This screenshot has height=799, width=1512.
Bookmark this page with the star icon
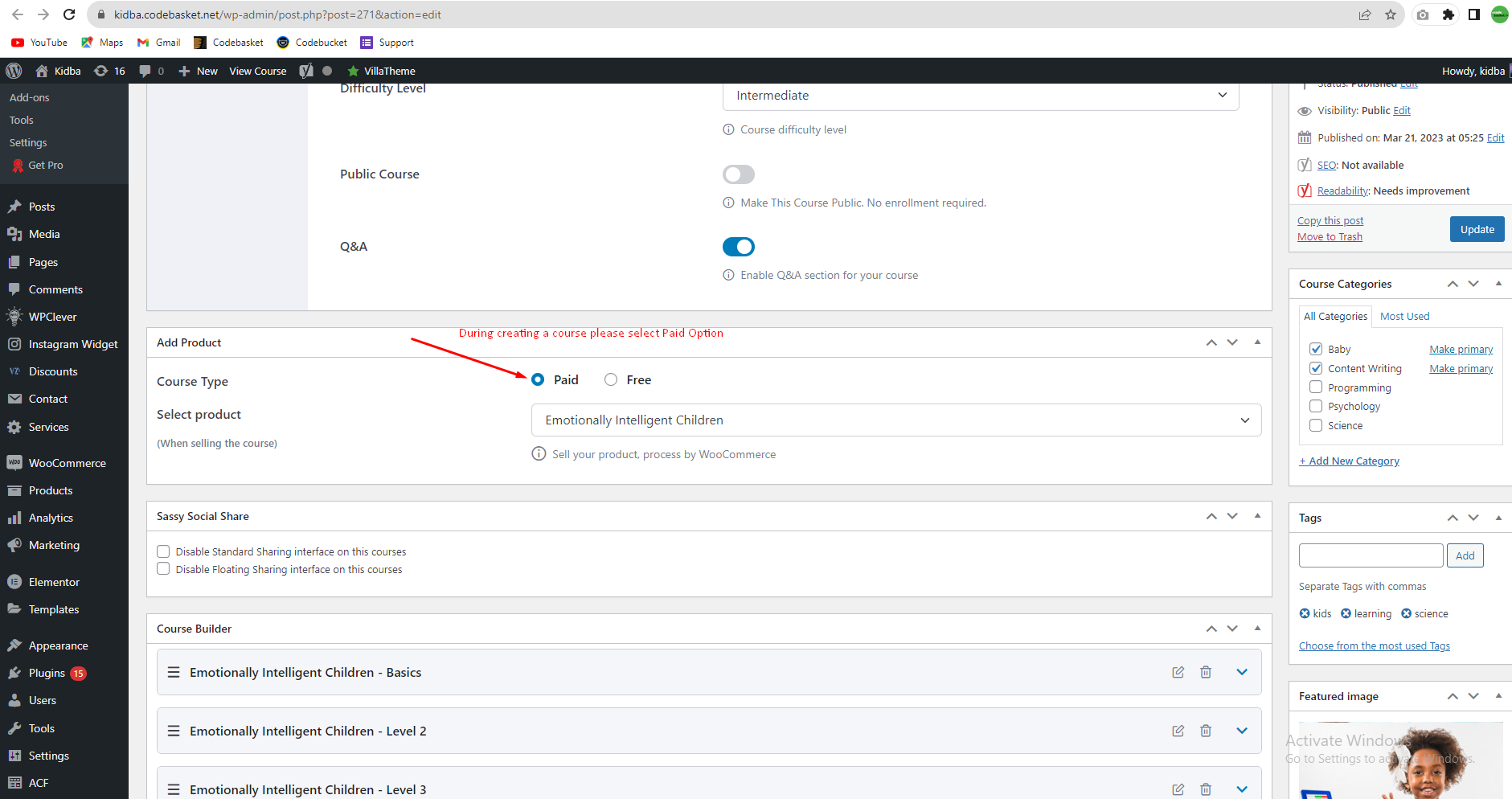1391,14
